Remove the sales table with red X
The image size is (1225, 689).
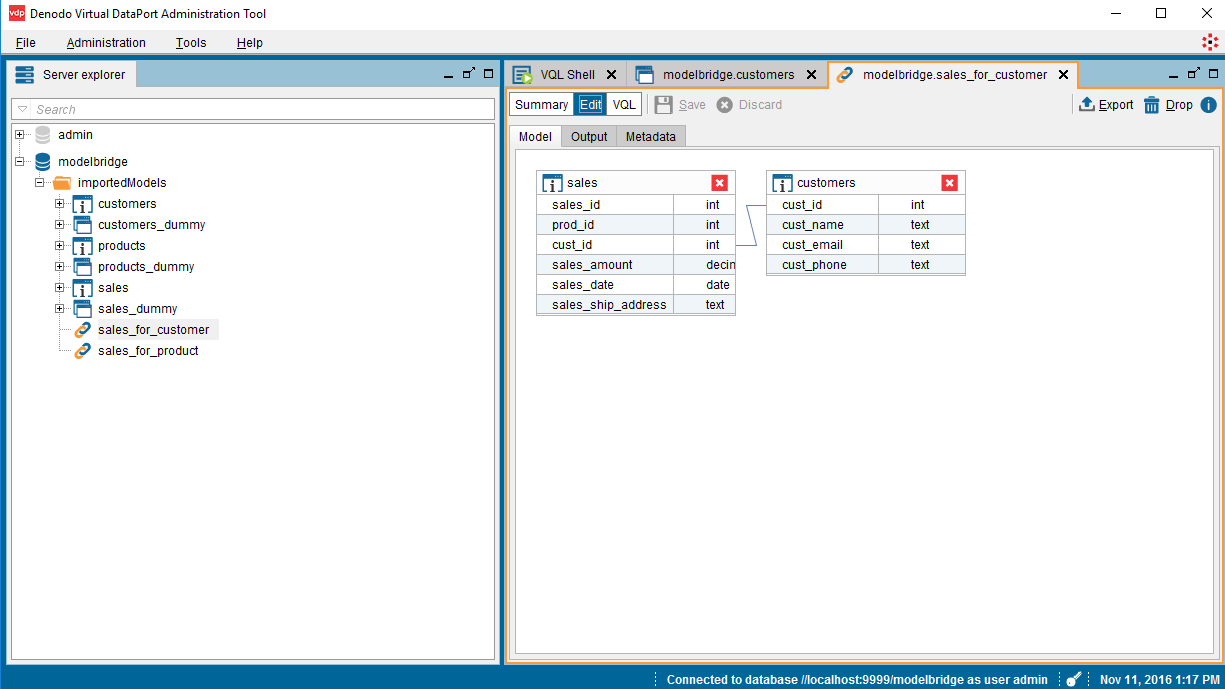point(720,183)
